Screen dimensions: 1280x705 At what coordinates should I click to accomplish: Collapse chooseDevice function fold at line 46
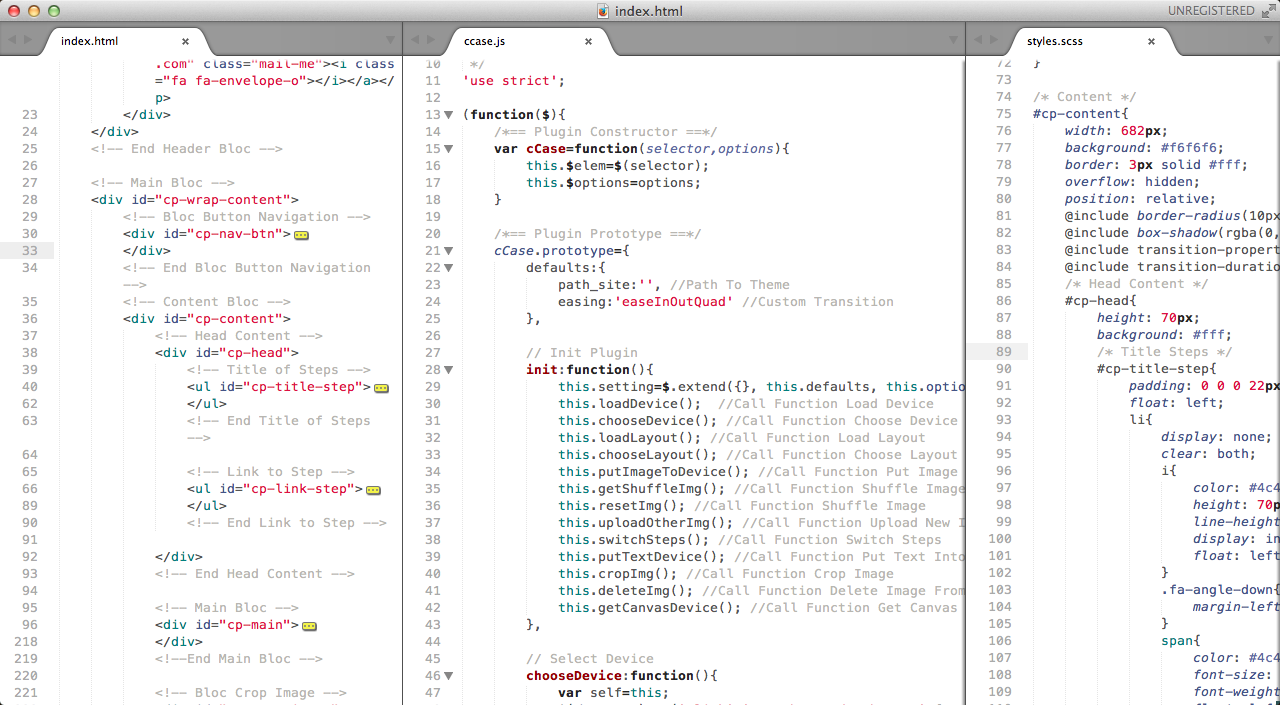(449, 676)
